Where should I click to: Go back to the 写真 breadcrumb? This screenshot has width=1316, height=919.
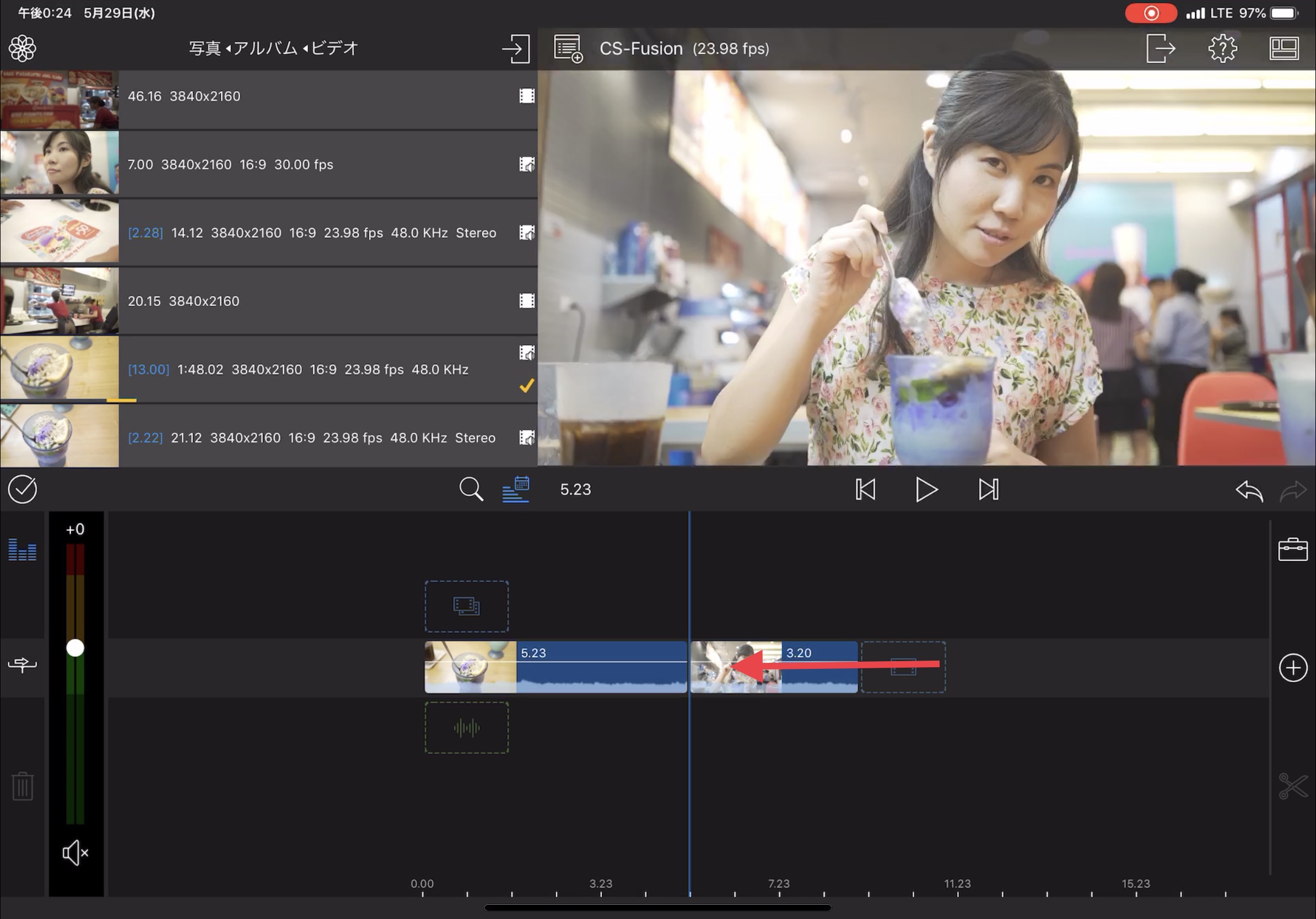pos(204,48)
